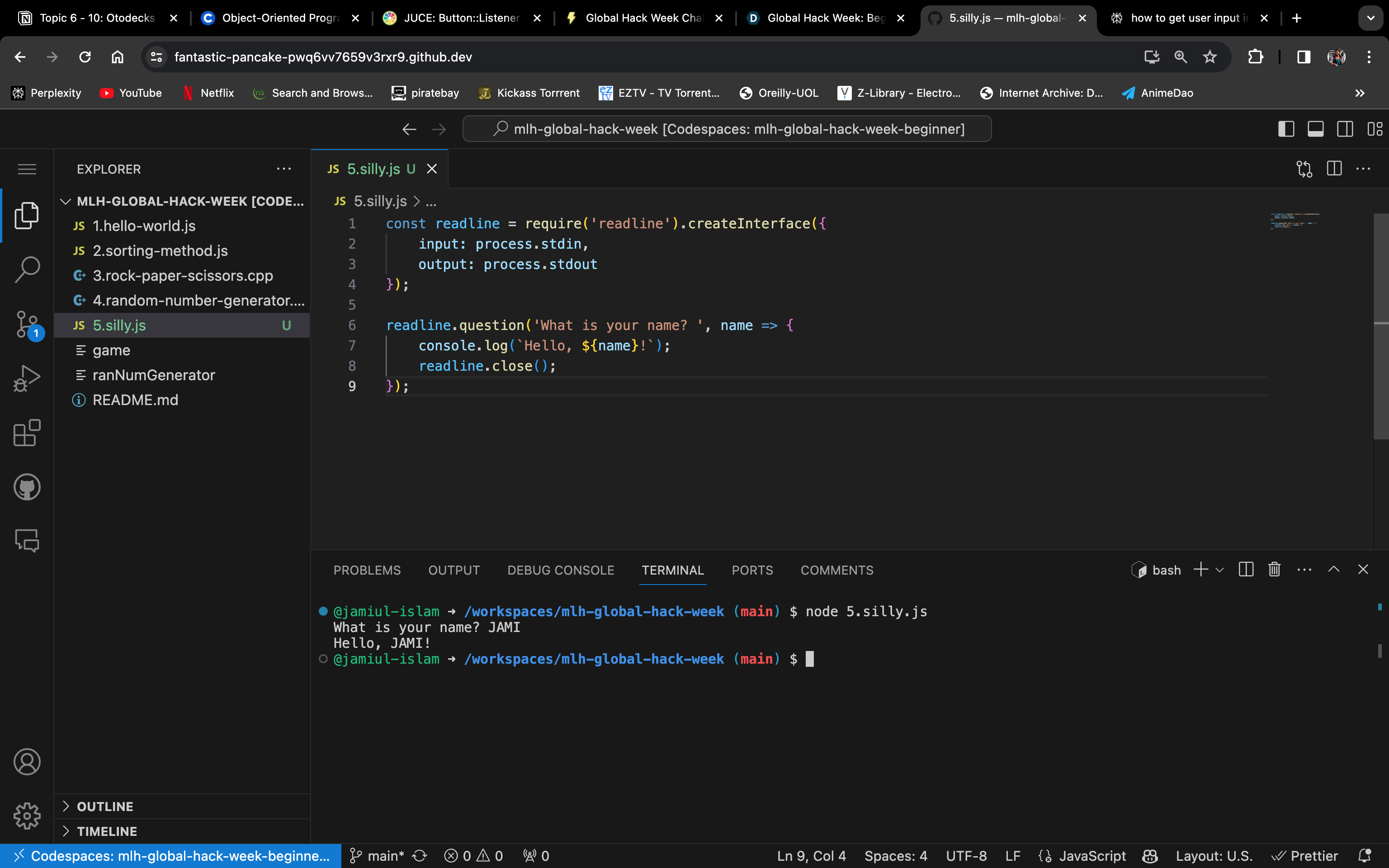Click the Split Editor Right icon
The image size is (1389, 868).
coord(1334,169)
